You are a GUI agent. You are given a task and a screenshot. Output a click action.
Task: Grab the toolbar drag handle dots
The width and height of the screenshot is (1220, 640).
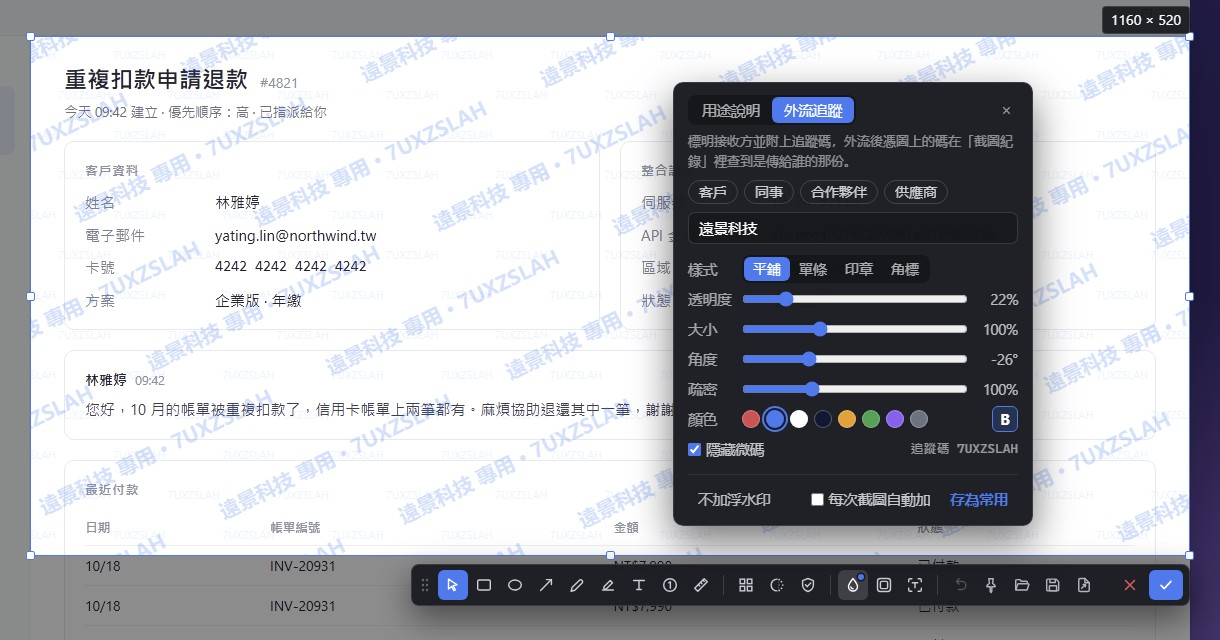coord(425,585)
